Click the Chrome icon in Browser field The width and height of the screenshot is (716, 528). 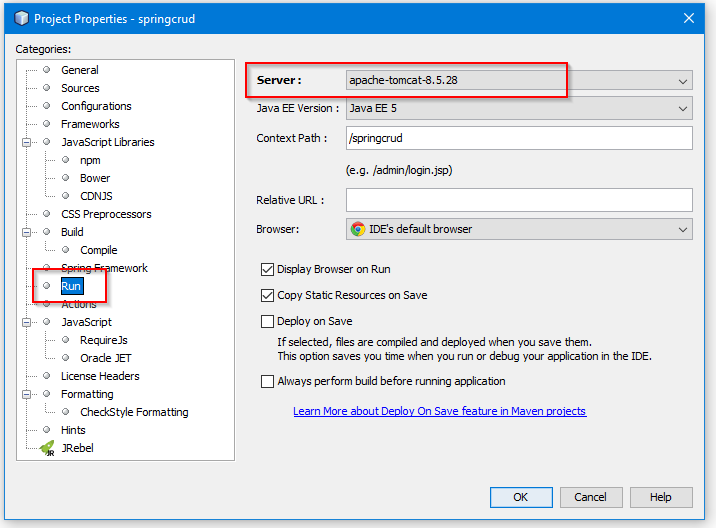[358, 229]
